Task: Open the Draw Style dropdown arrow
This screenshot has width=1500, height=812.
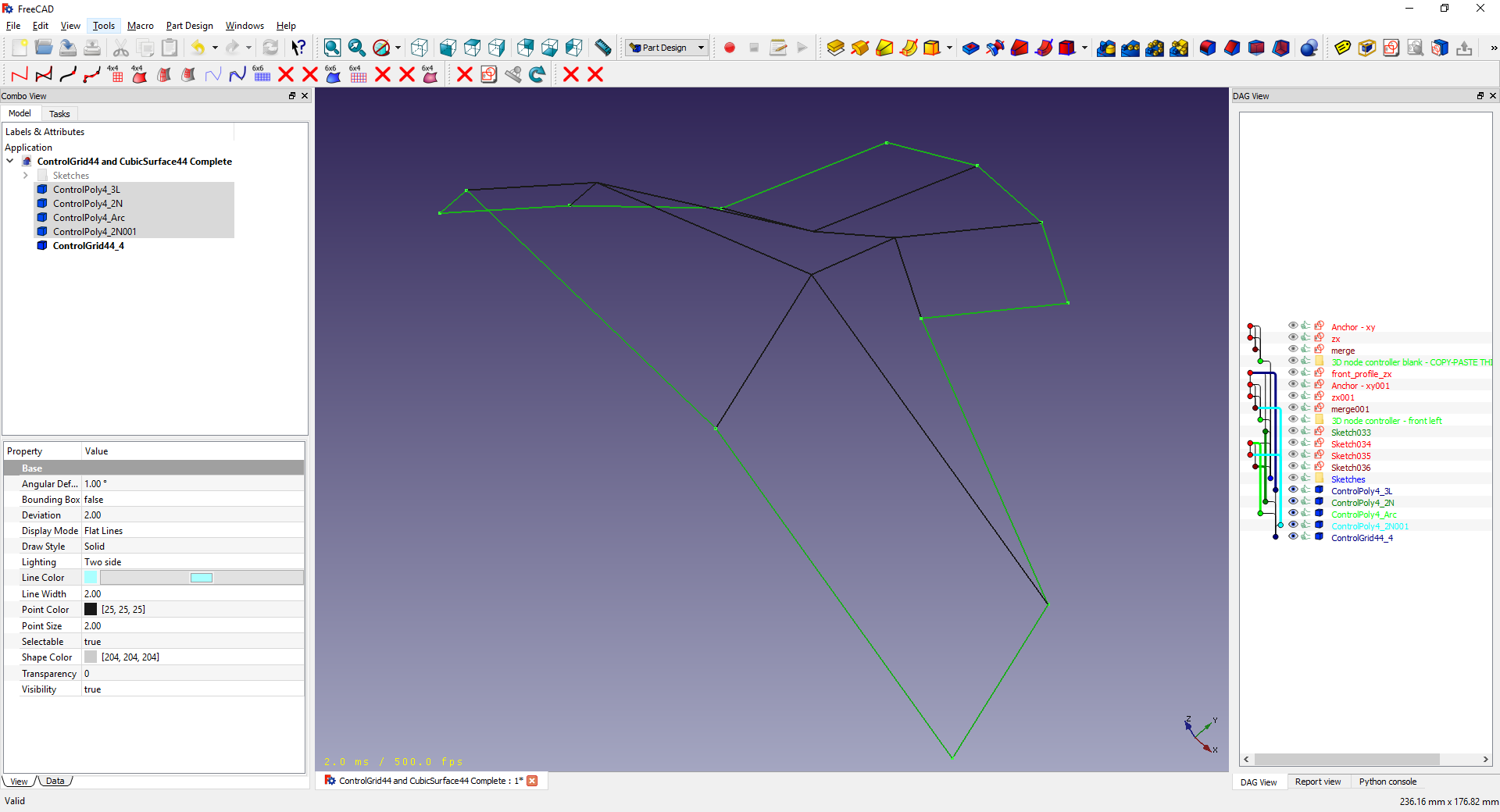Action: click(398, 48)
